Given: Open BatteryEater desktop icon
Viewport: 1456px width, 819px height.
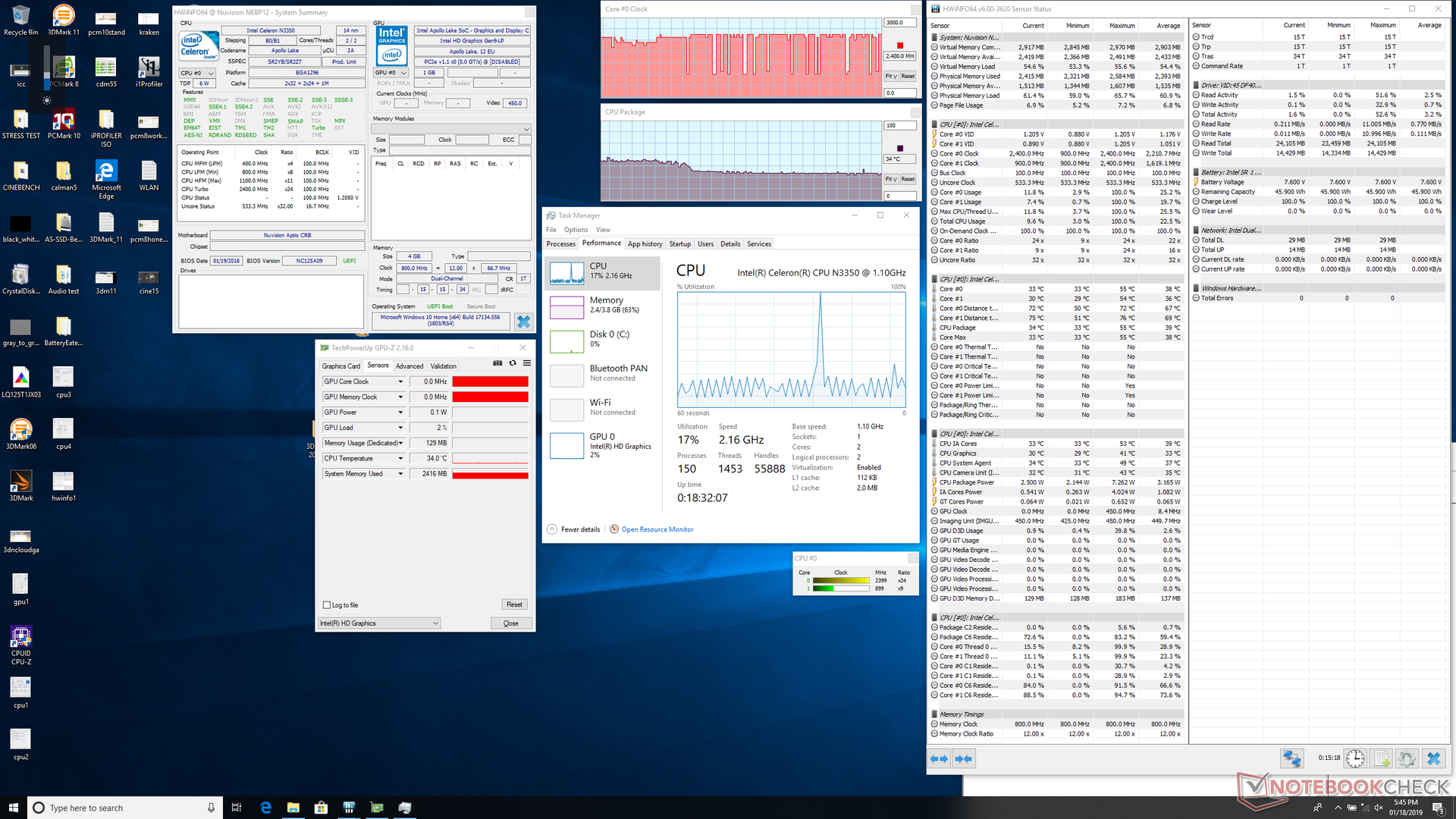Looking at the screenshot, I should click(x=64, y=331).
